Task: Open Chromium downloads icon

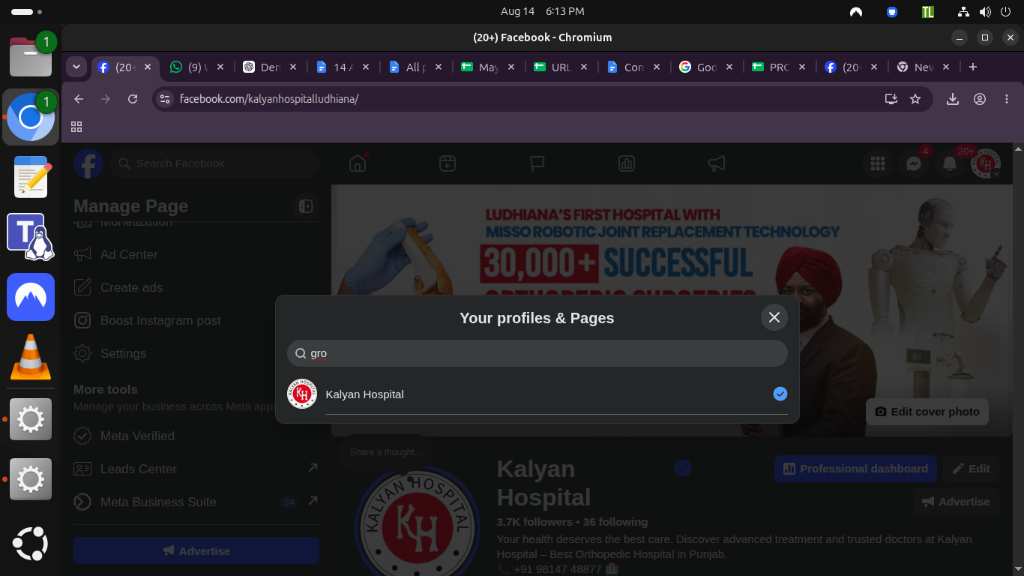Action: tap(953, 99)
